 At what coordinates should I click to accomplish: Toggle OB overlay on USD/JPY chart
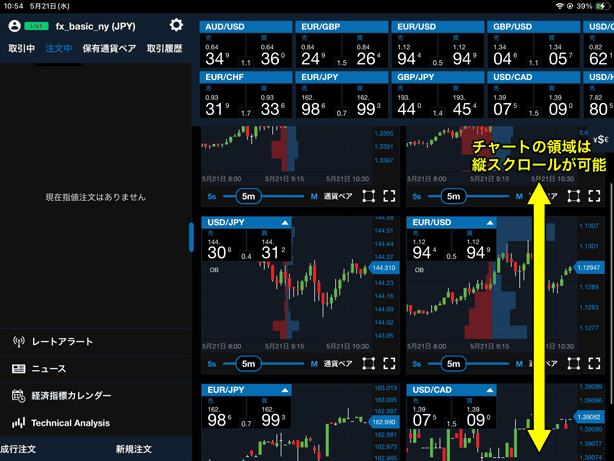pyautogui.click(x=214, y=270)
